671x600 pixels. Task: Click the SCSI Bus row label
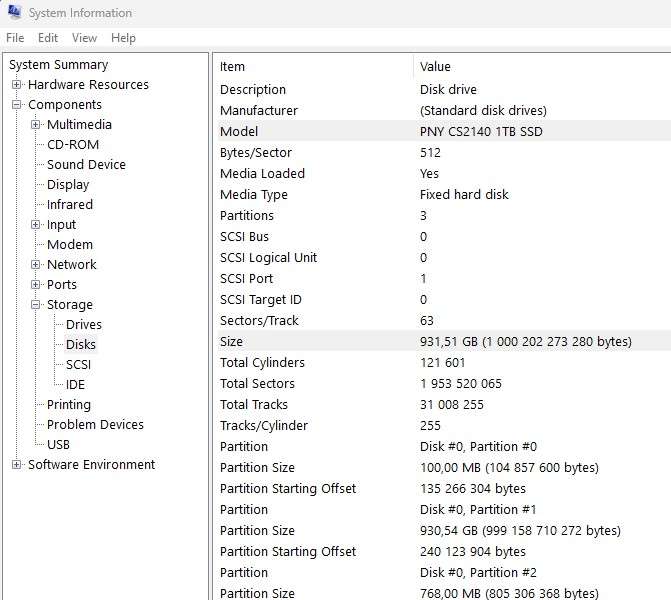click(244, 236)
